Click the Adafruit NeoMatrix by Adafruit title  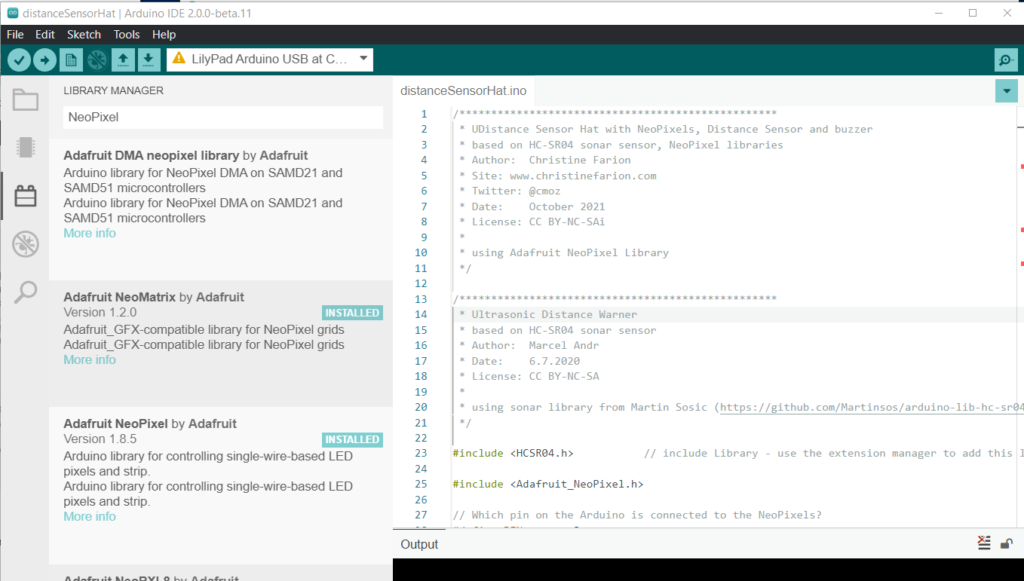[153, 297]
